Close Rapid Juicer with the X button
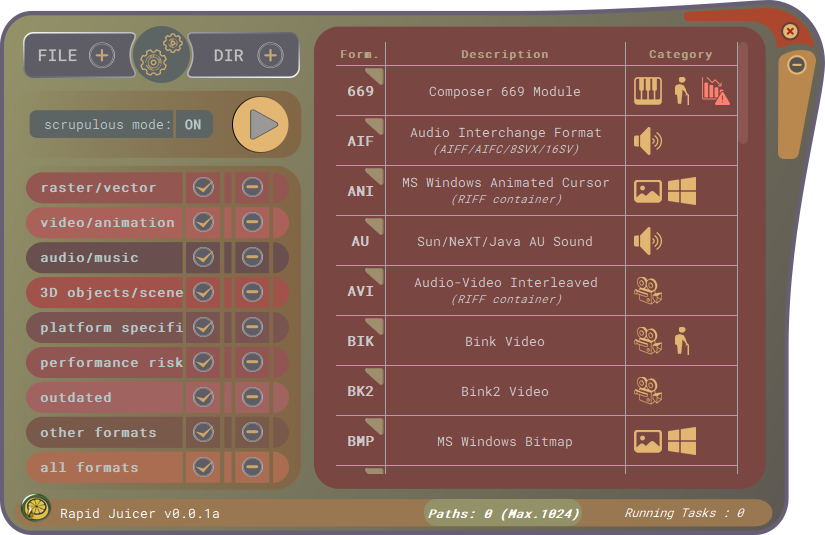The width and height of the screenshot is (825, 535). [x=790, y=31]
